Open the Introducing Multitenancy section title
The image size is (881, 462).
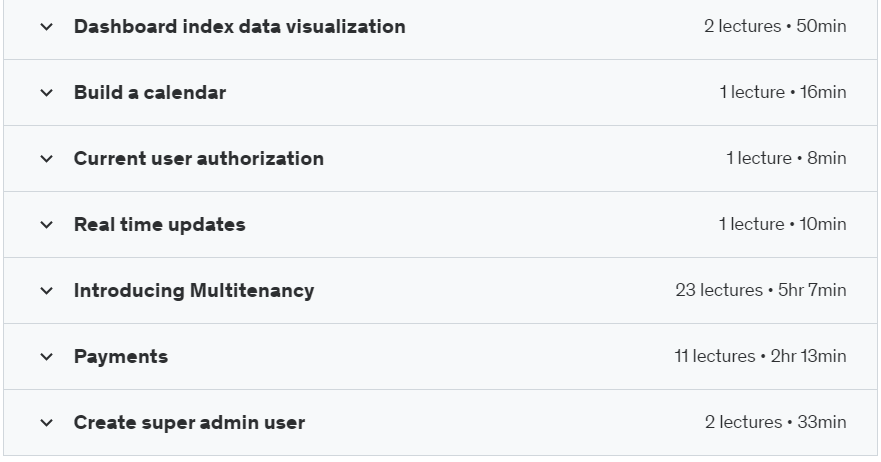tap(194, 291)
